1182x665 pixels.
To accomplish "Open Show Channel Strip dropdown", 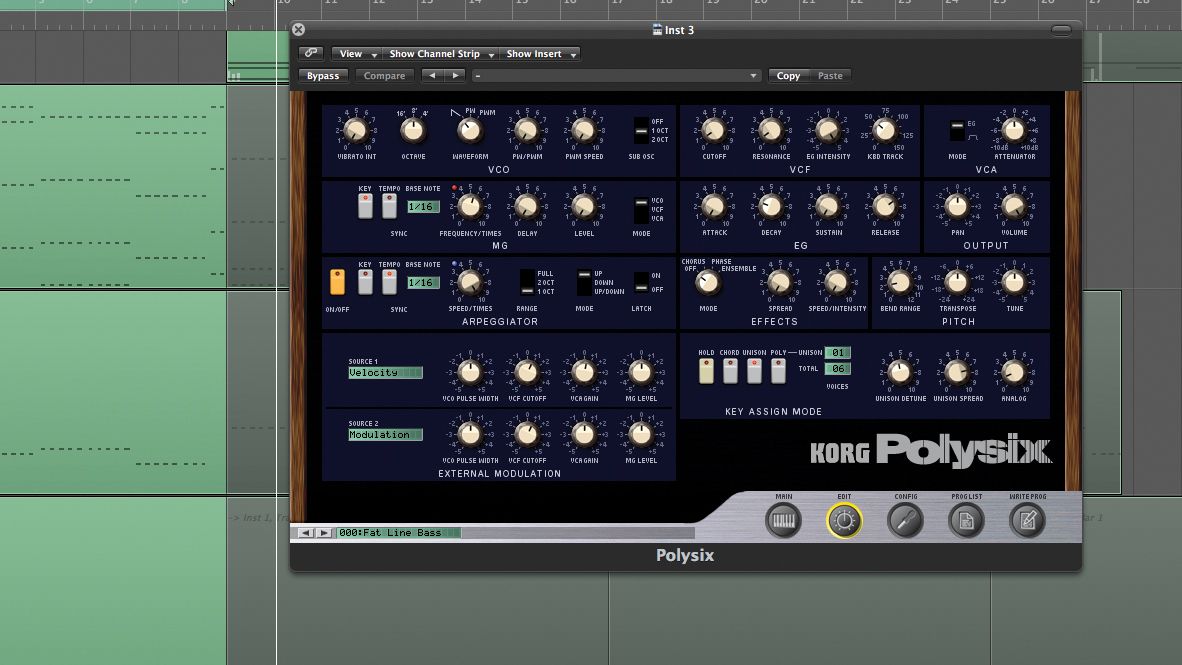I will coord(439,54).
